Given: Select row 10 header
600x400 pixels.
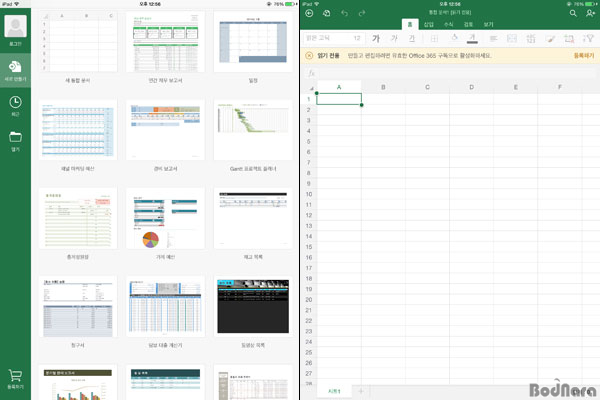Looking at the screenshot, I should tap(309, 194).
